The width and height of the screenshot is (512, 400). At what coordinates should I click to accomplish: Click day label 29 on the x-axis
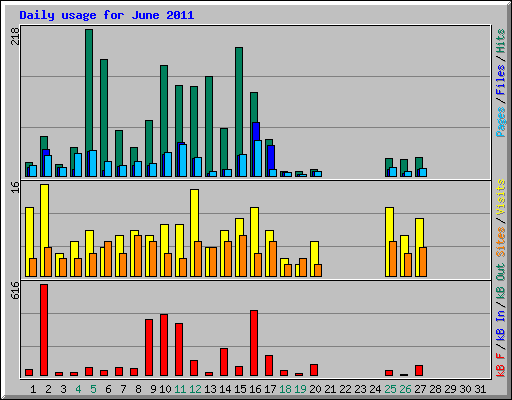[450, 389]
